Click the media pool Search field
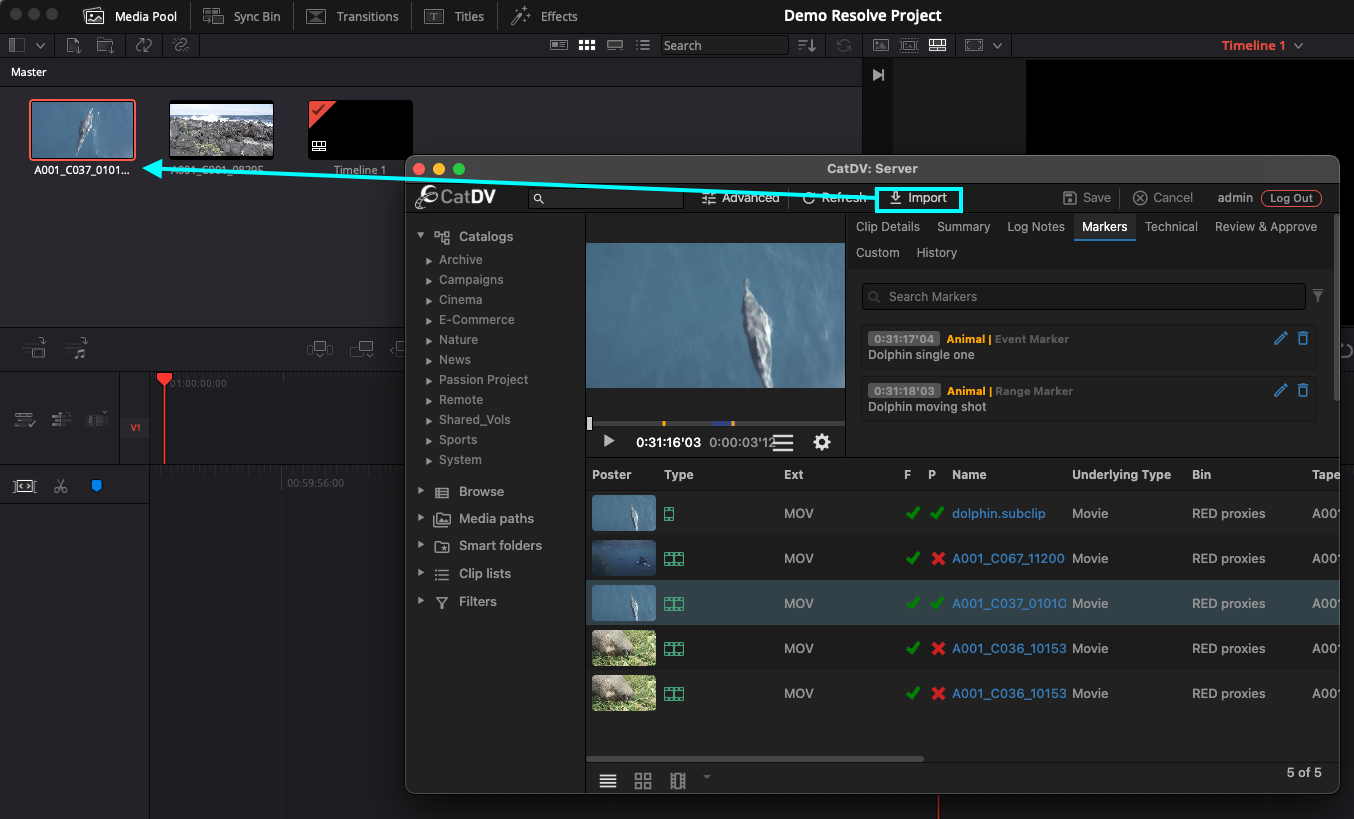1354x819 pixels. tap(724, 45)
